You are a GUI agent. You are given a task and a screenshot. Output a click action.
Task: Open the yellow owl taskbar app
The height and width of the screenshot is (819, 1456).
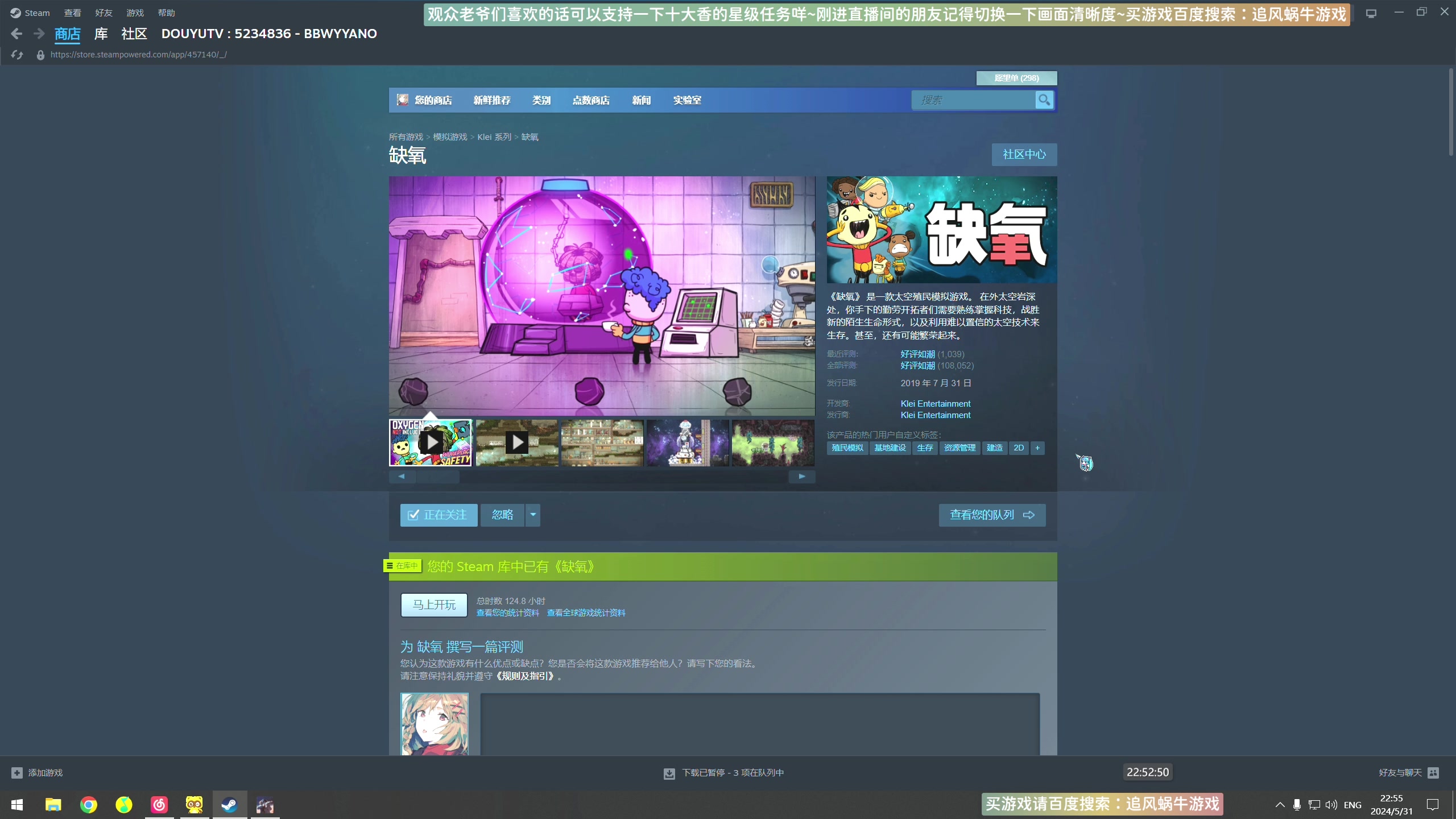point(195,805)
